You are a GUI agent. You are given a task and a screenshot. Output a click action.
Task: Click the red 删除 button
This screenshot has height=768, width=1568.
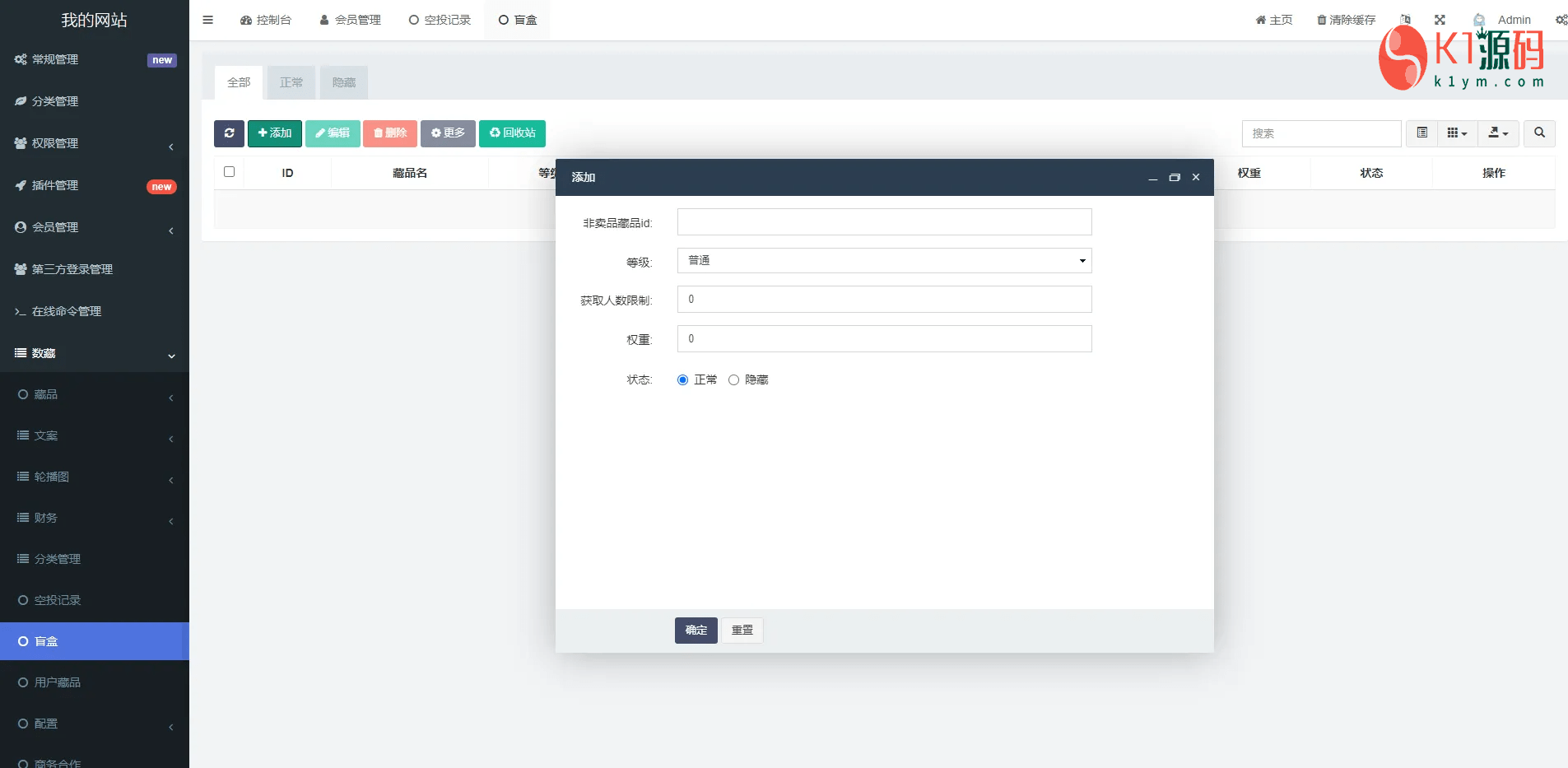click(390, 133)
